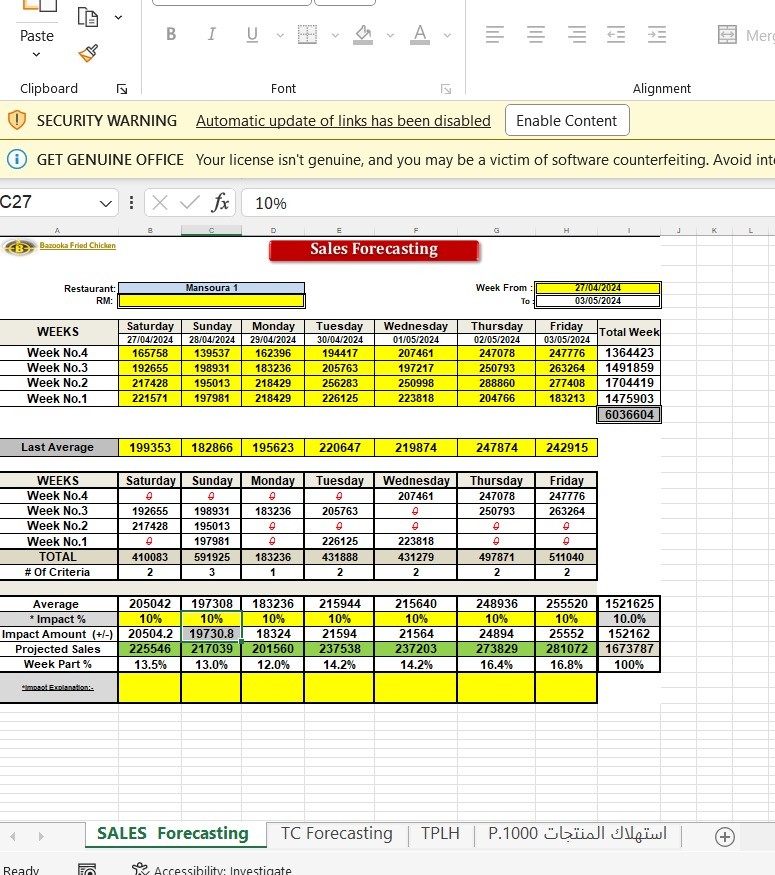This screenshot has width=775, height=875.
Task: Confirm entry with the checkmark icon
Action: tap(190, 203)
